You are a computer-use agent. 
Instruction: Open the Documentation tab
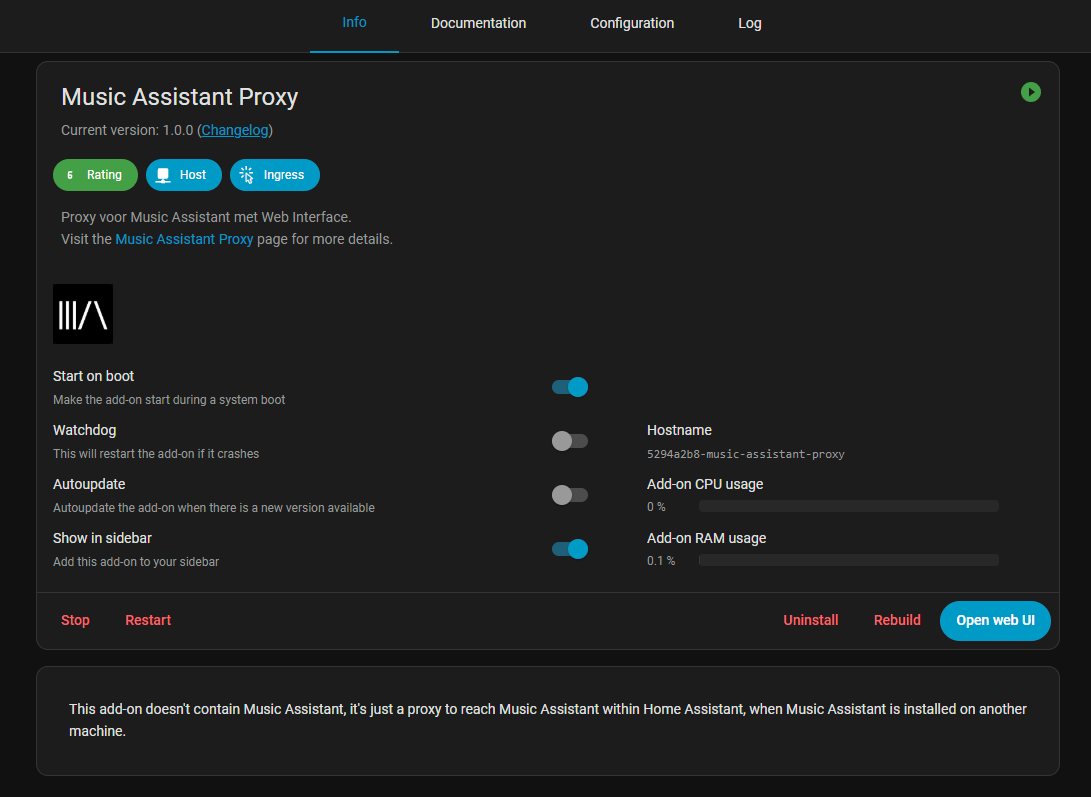[478, 23]
